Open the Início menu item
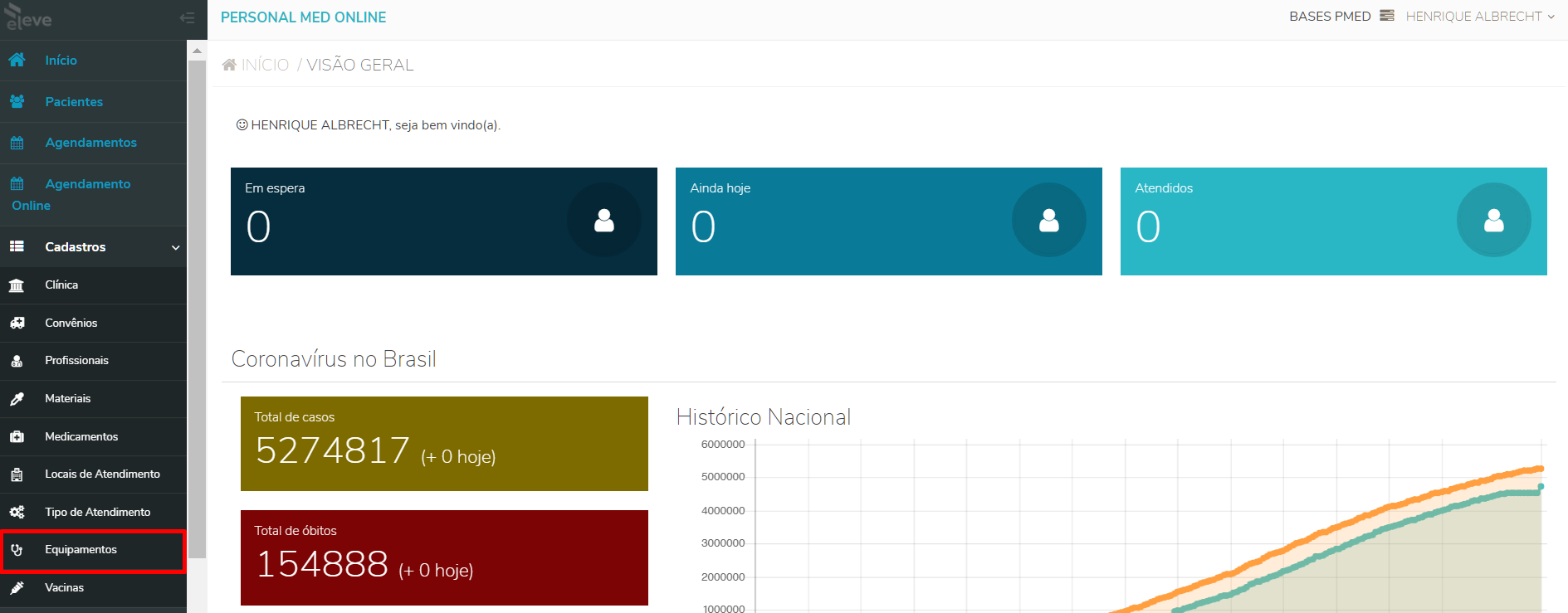 point(93,61)
